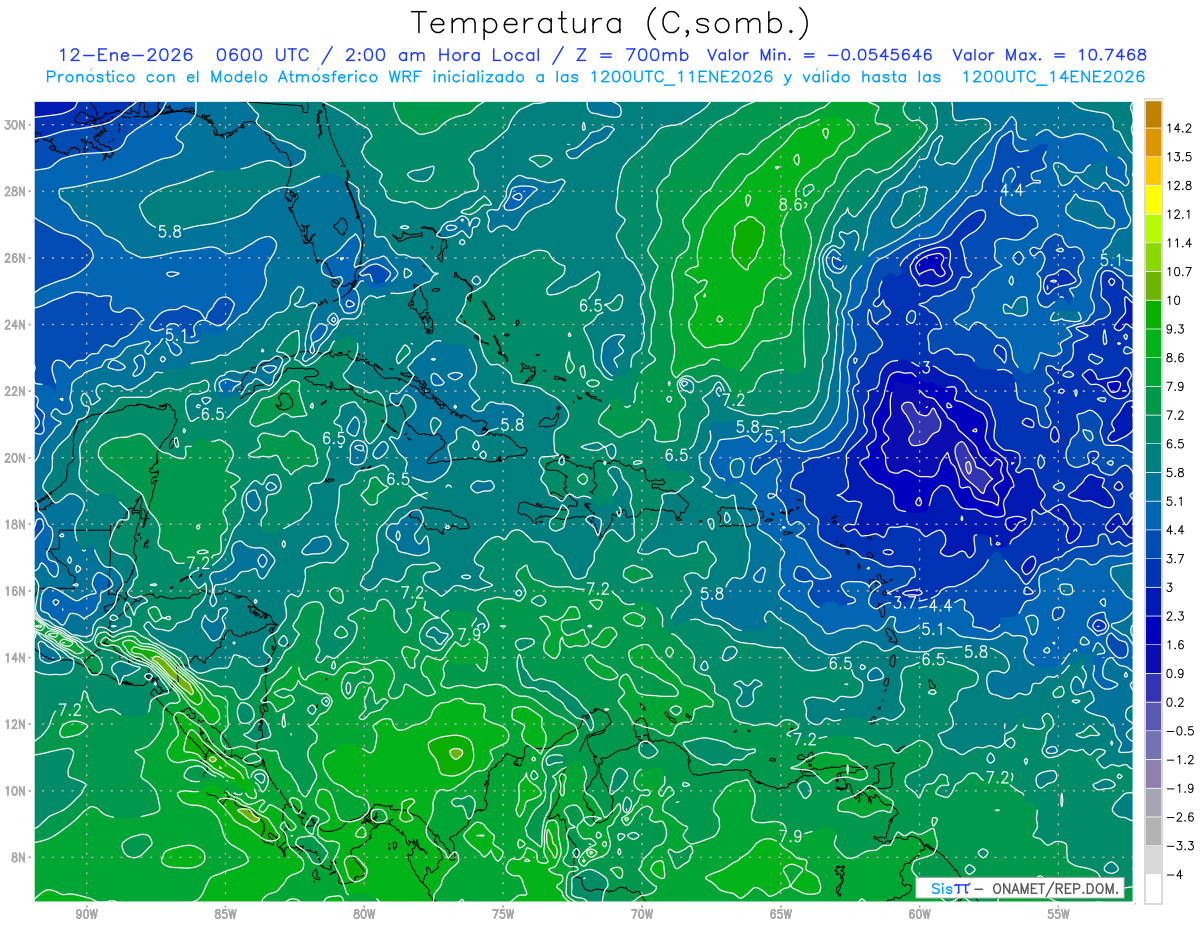Click the '30N' latitude axis label
Image resolution: width=1200 pixels, height=927 pixels.
coord(16,125)
